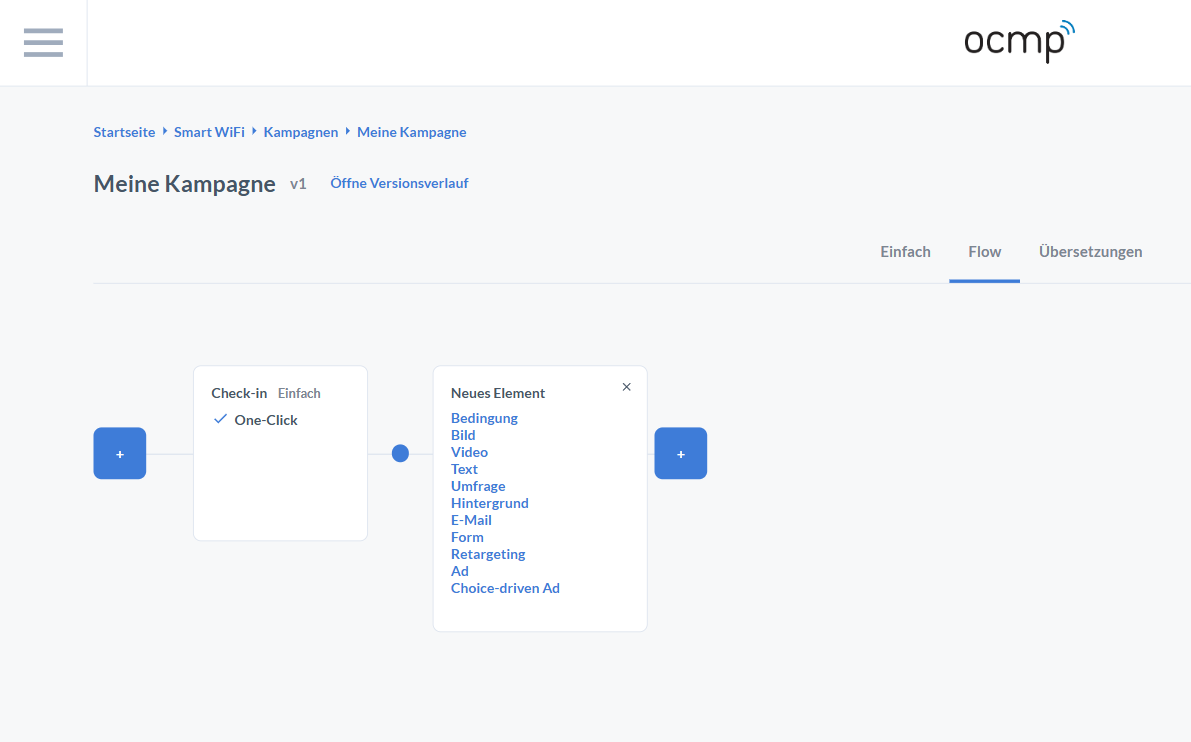
Task: Open the Übersetzungen tab
Action: (x=1090, y=252)
